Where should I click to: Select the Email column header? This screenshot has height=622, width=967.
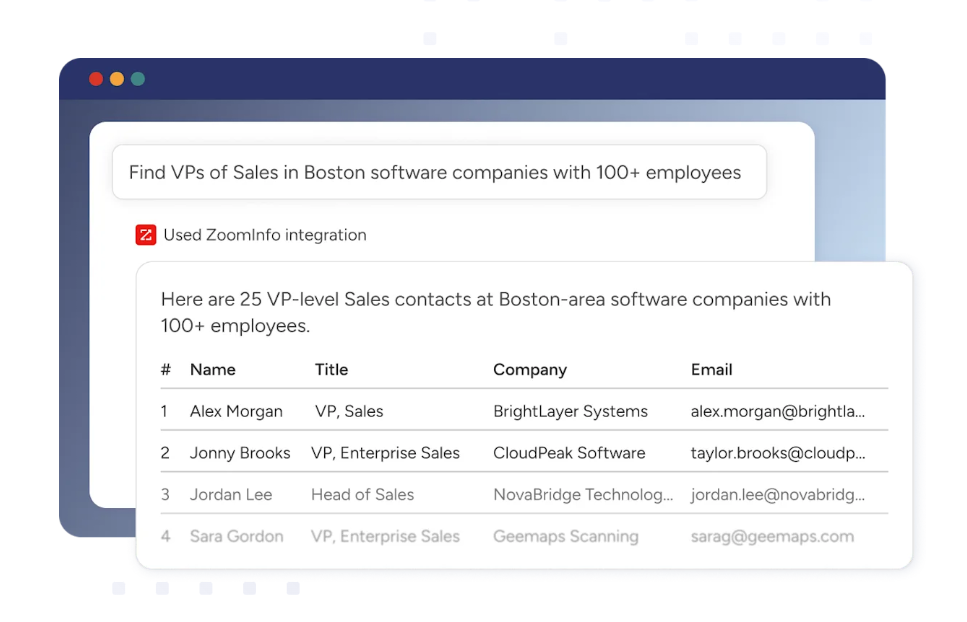coord(711,369)
